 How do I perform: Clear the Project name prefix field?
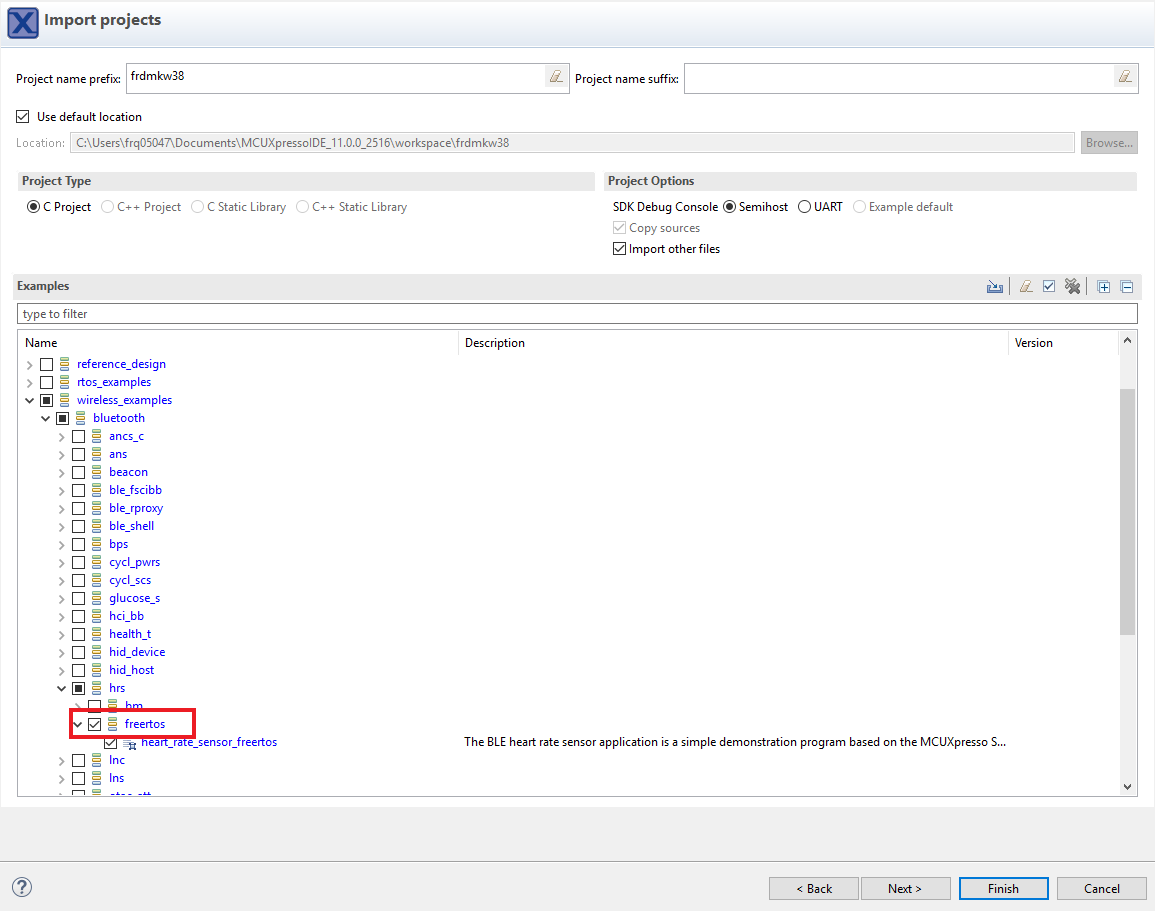click(556, 78)
